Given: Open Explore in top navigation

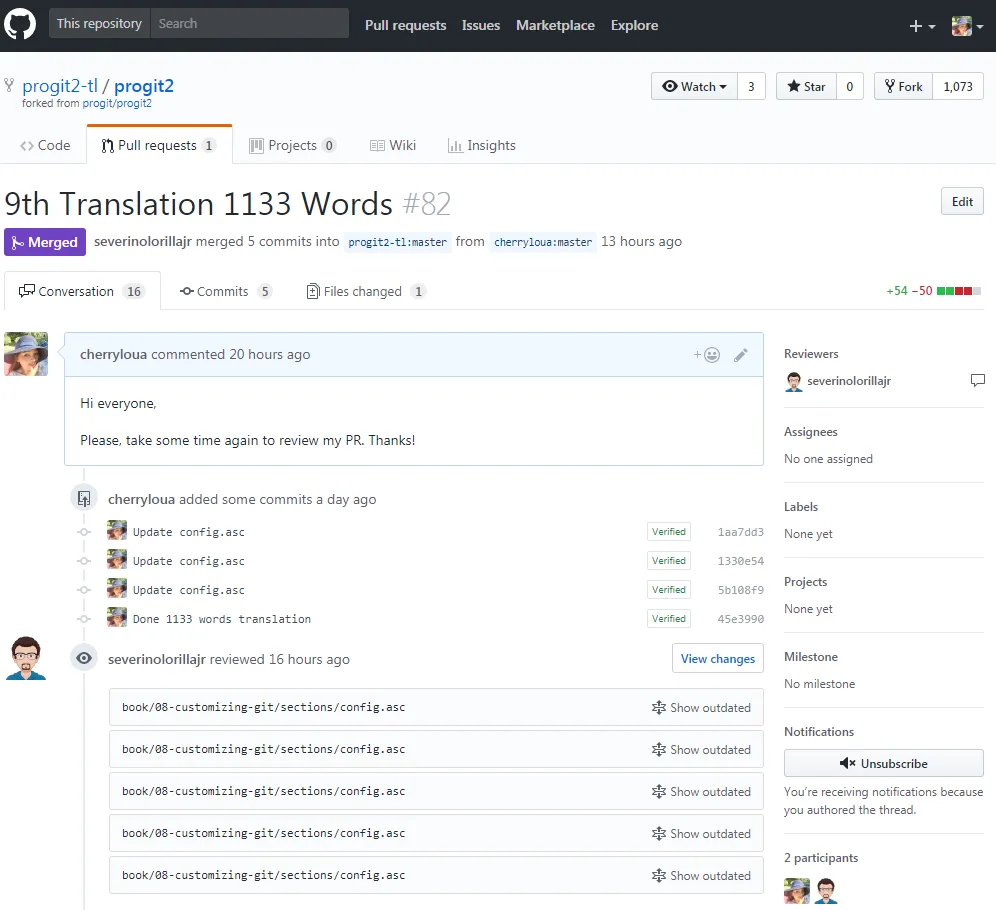Looking at the screenshot, I should [635, 25].
